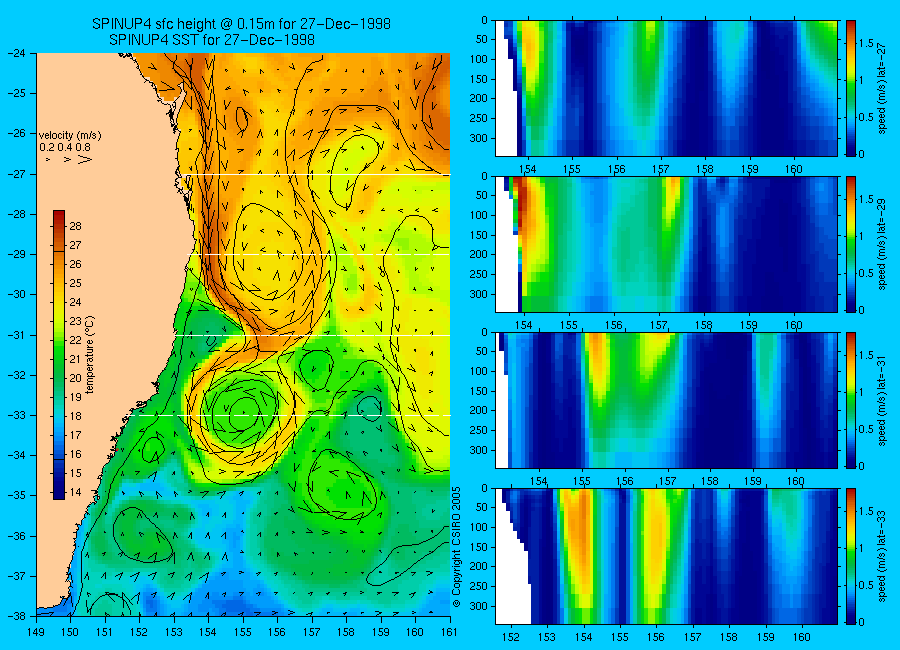Image resolution: width=900 pixels, height=650 pixels.
Task: Click the 28 tick on temperature color bar
Action: coord(76,226)
